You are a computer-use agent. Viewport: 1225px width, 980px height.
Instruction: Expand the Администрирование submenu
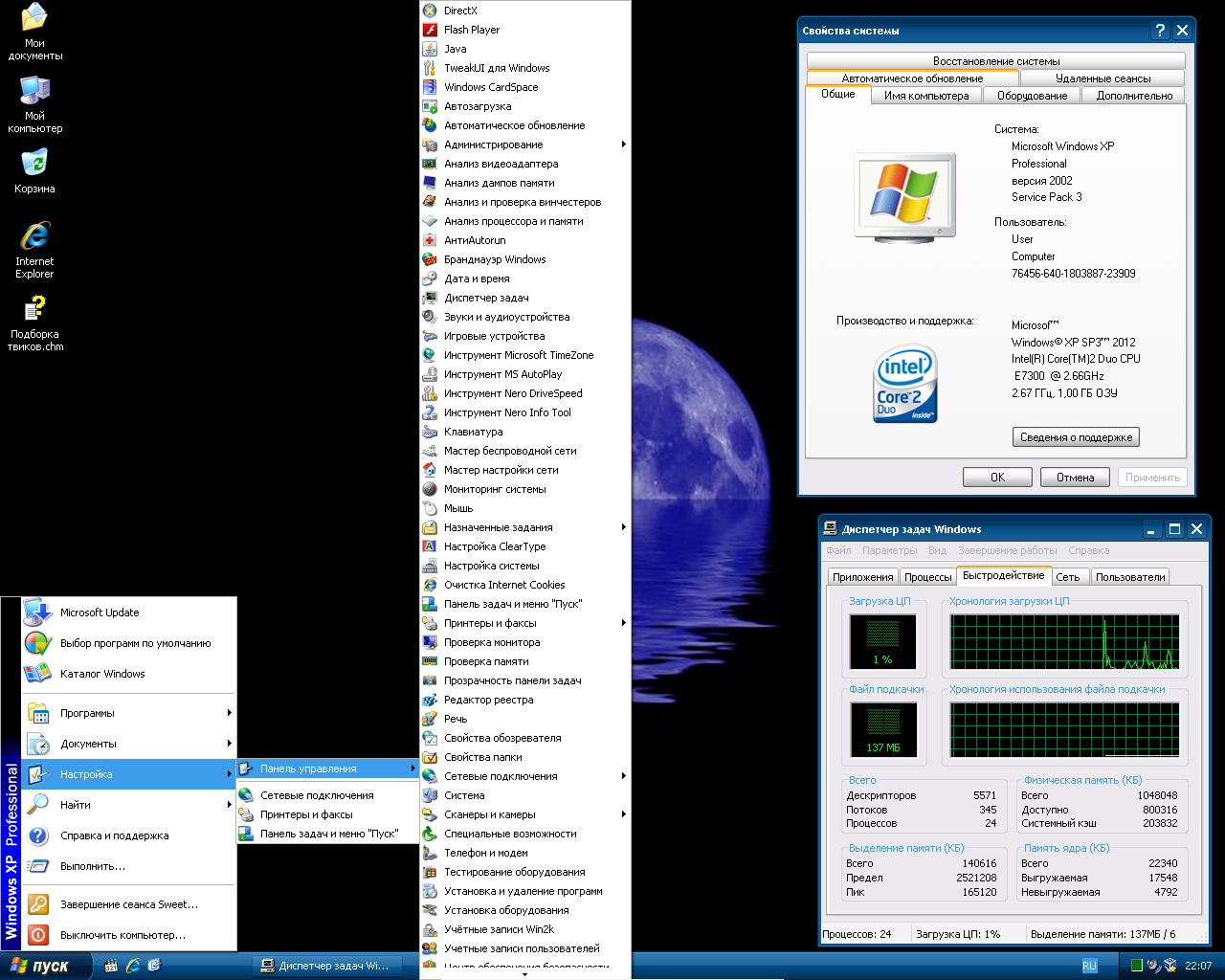(x=525, y=145)
